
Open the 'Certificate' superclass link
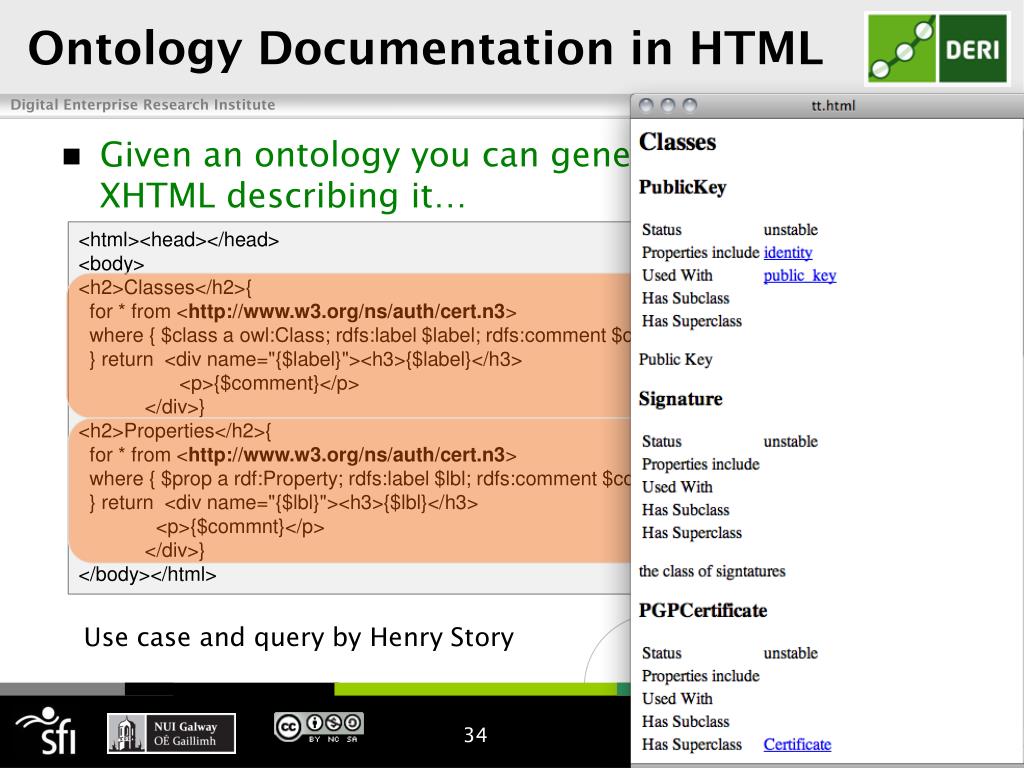(797, 744)
